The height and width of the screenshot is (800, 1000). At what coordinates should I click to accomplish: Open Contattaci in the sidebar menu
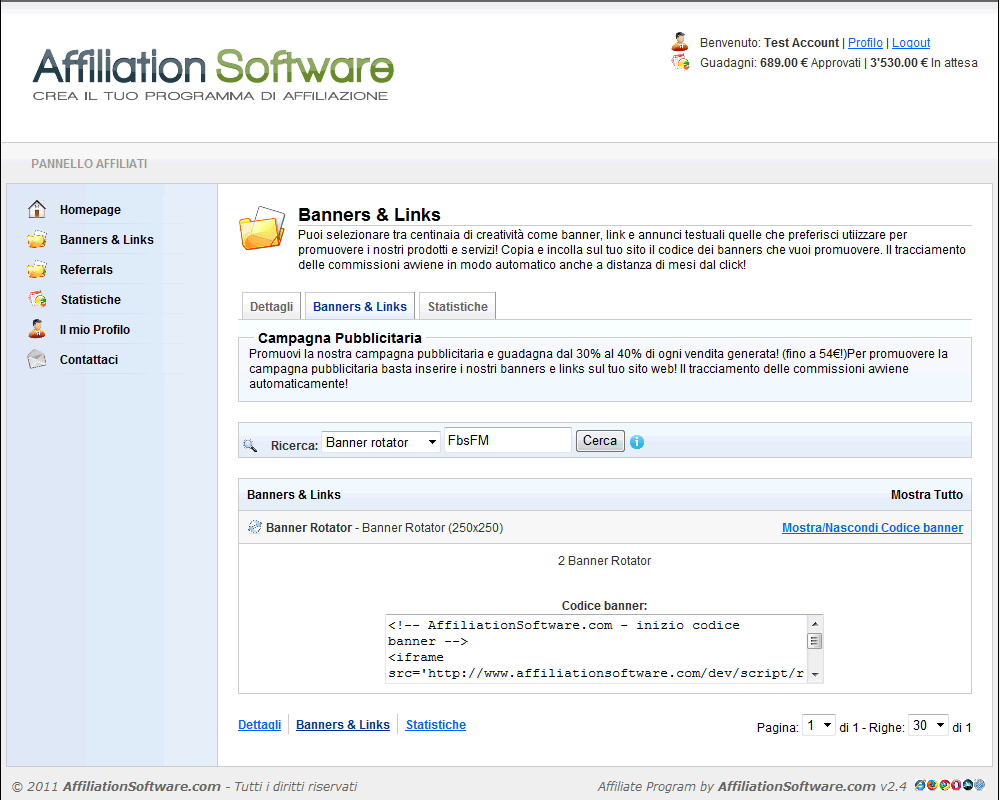pos(89,359)
